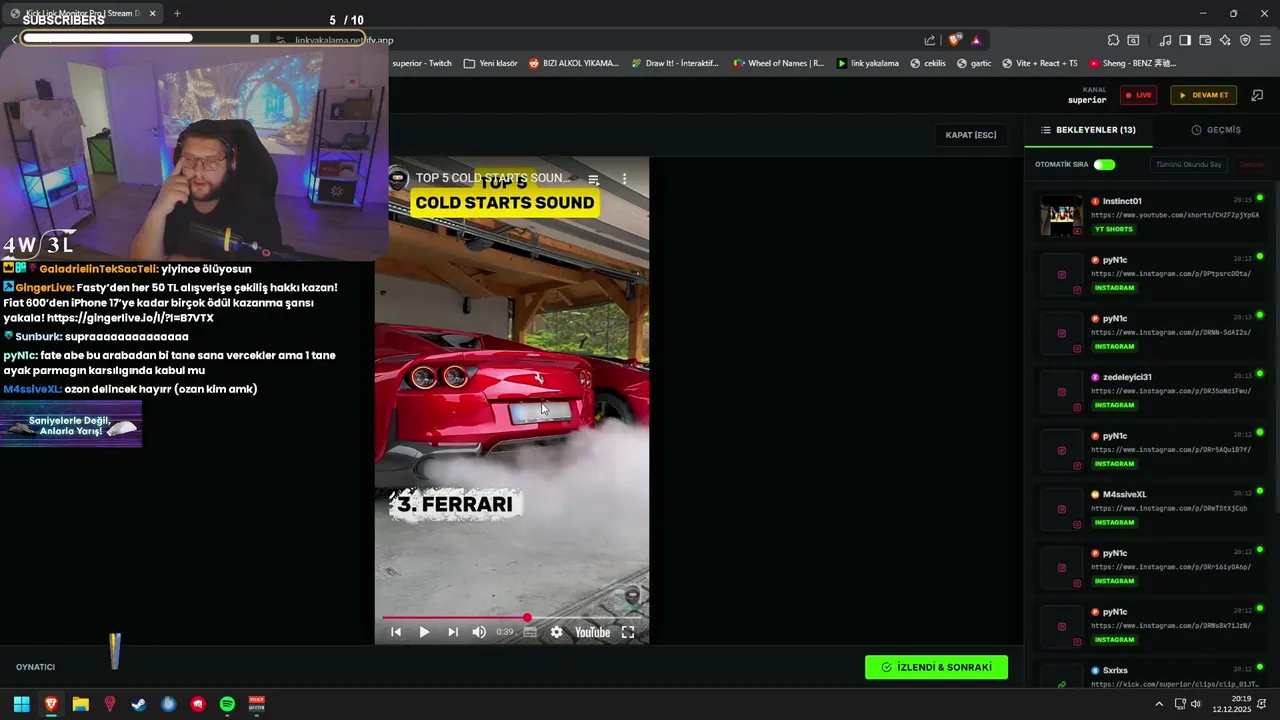Enter fullscreen in the video player
The image size is (1280, 720).
(x=628, y=632)
